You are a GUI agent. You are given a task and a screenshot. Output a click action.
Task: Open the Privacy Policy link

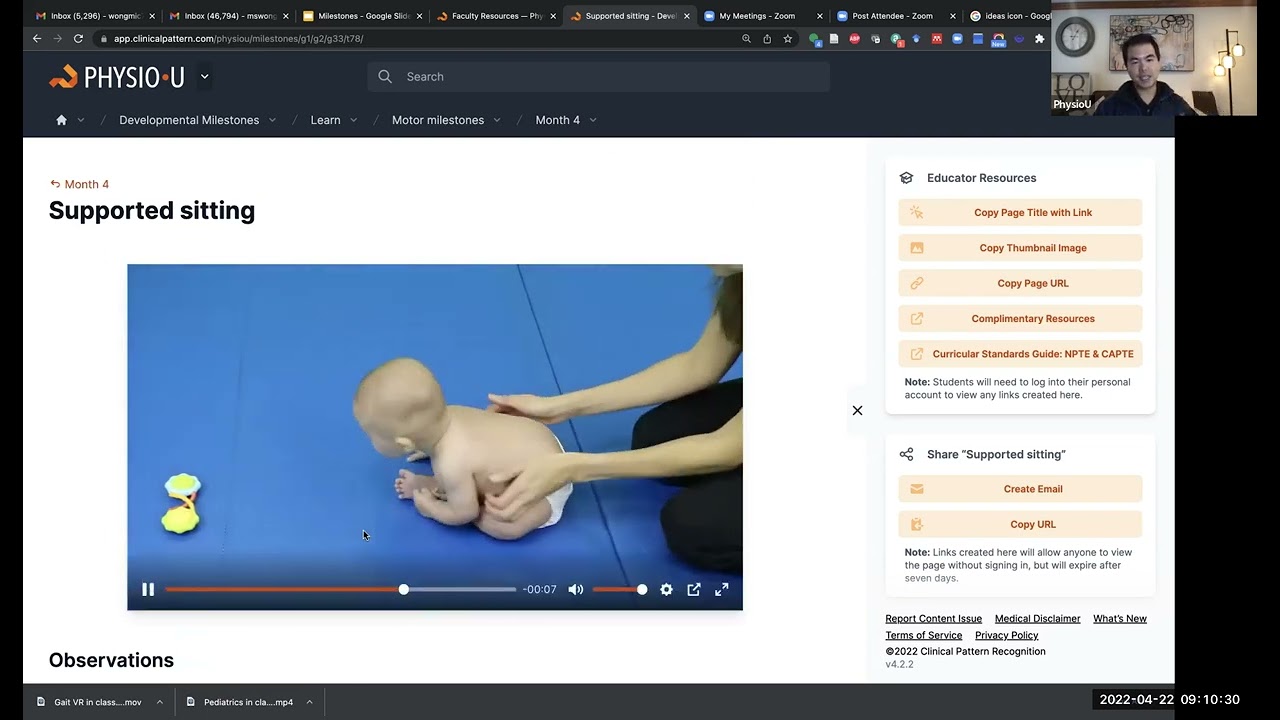(1006, 636)
